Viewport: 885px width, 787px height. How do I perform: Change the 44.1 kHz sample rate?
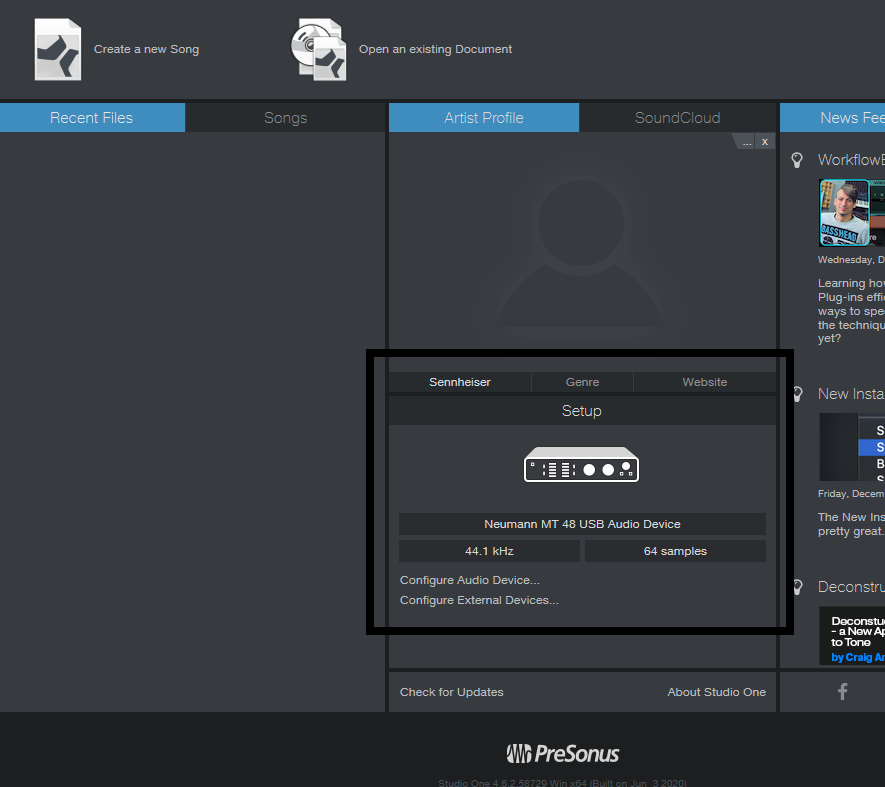pos(489,551)
